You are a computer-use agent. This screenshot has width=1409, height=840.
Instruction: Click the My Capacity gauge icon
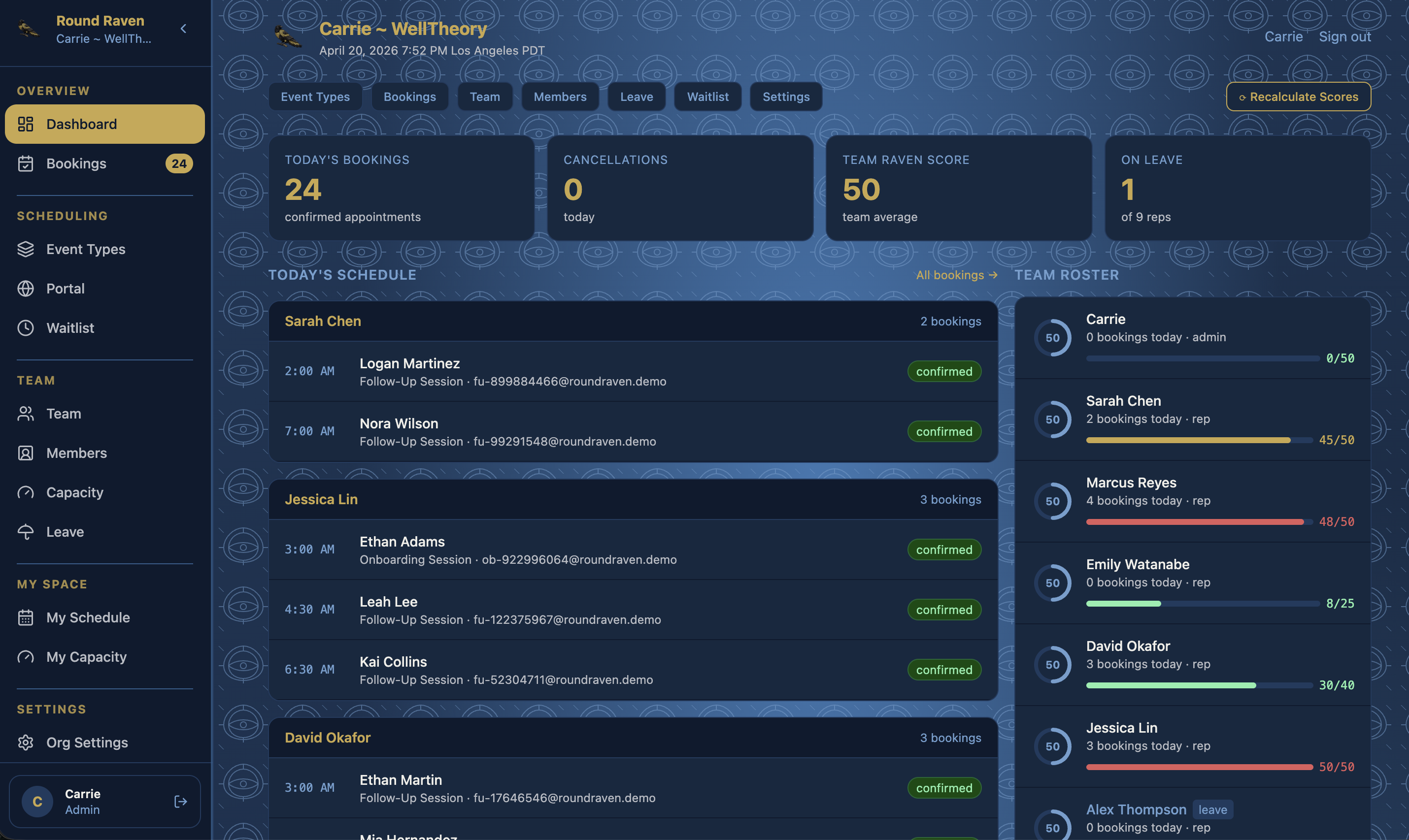(x=26, y=657)
